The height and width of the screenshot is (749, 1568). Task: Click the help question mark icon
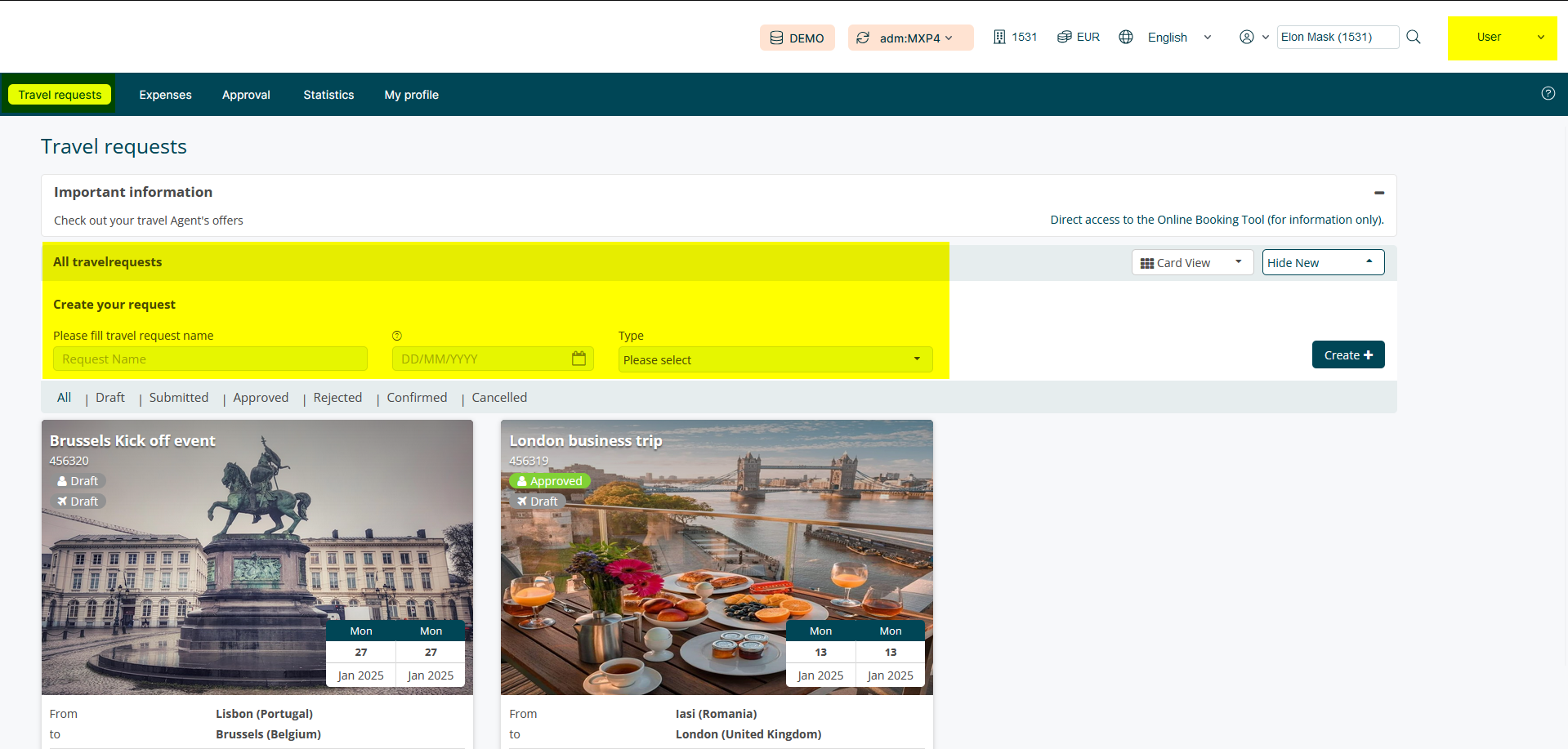point(1548,94)
